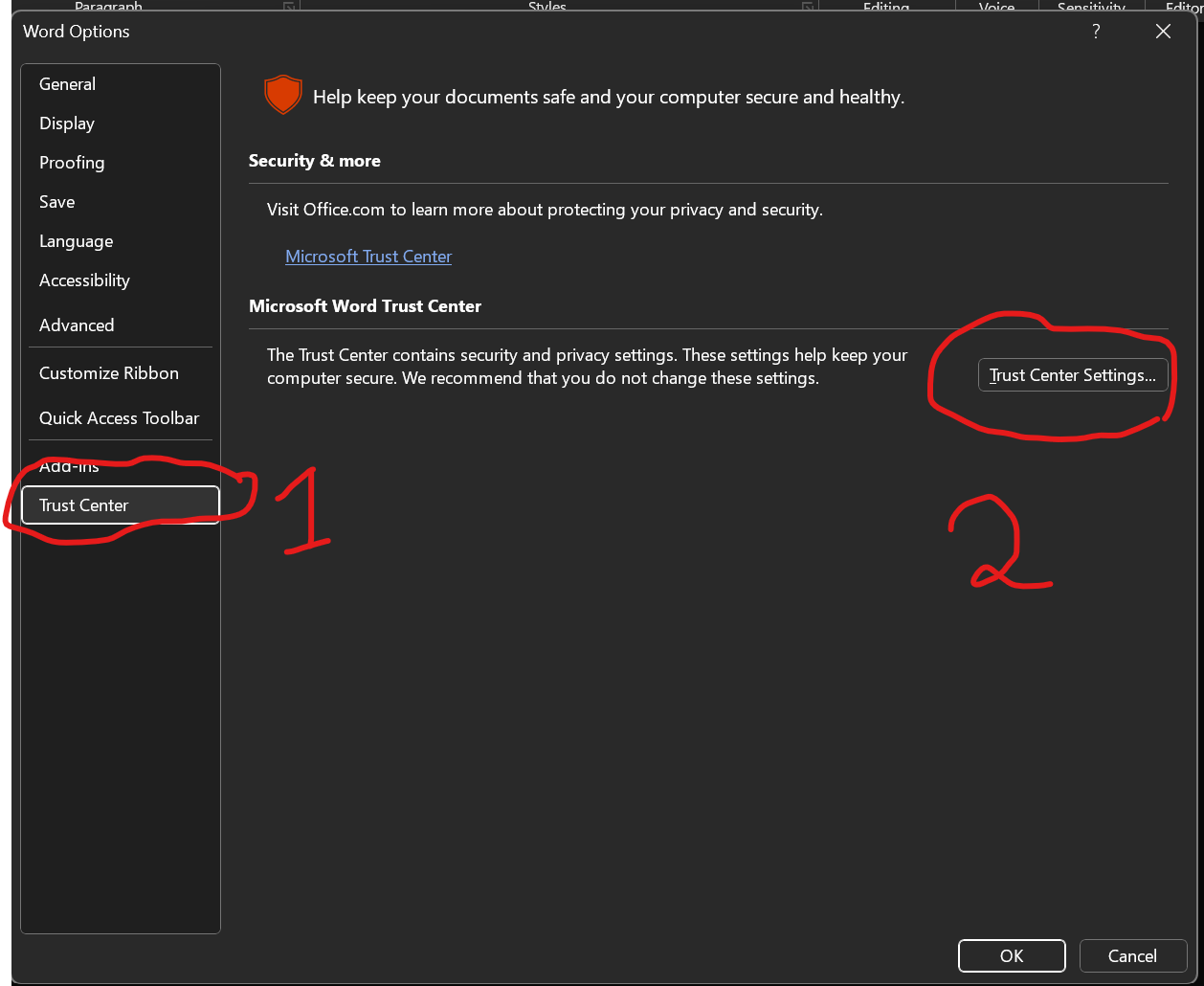This screenshot has height=986, width=1204.
Task: Open the Word Options help icon
Action: (1095, 31)
